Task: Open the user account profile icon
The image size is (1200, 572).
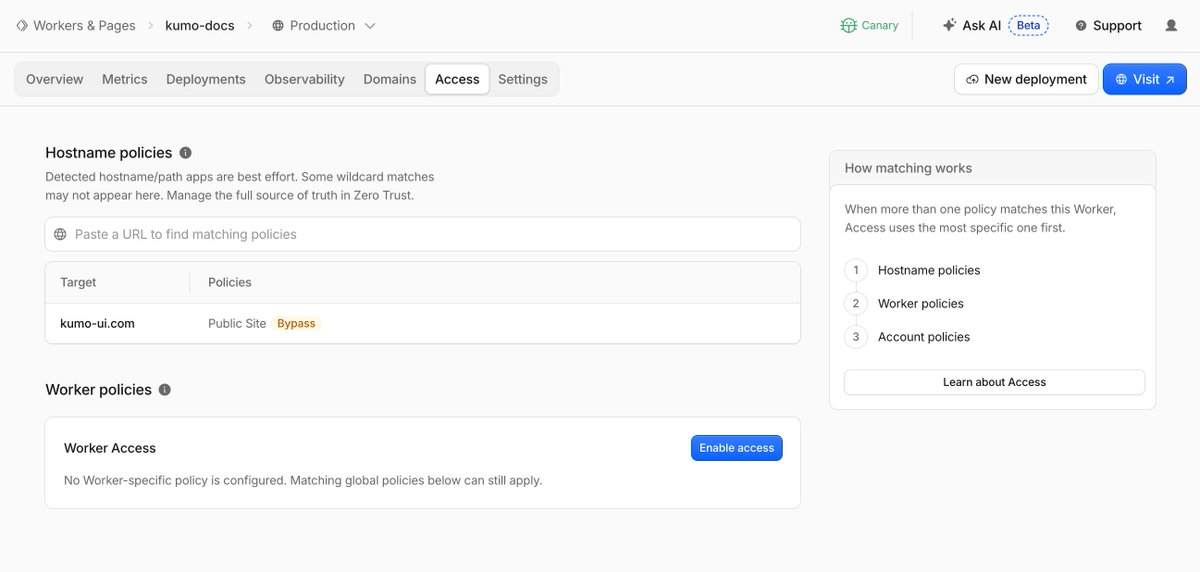Action: tap(1171, 26)
